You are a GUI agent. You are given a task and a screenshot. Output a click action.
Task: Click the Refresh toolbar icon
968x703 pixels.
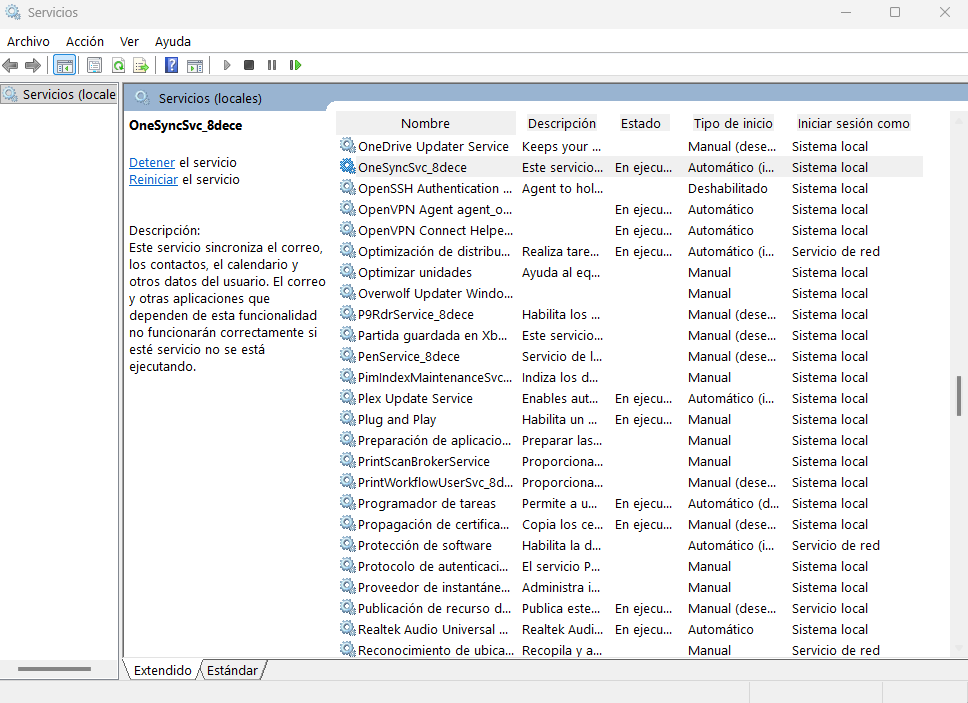coord(118,65)
